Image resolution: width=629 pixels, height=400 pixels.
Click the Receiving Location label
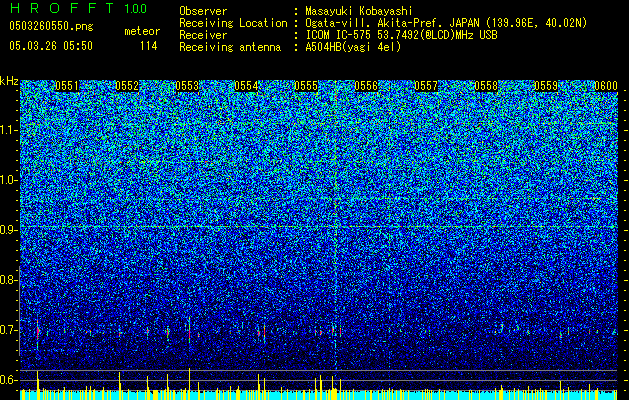(x=233, y=23)
